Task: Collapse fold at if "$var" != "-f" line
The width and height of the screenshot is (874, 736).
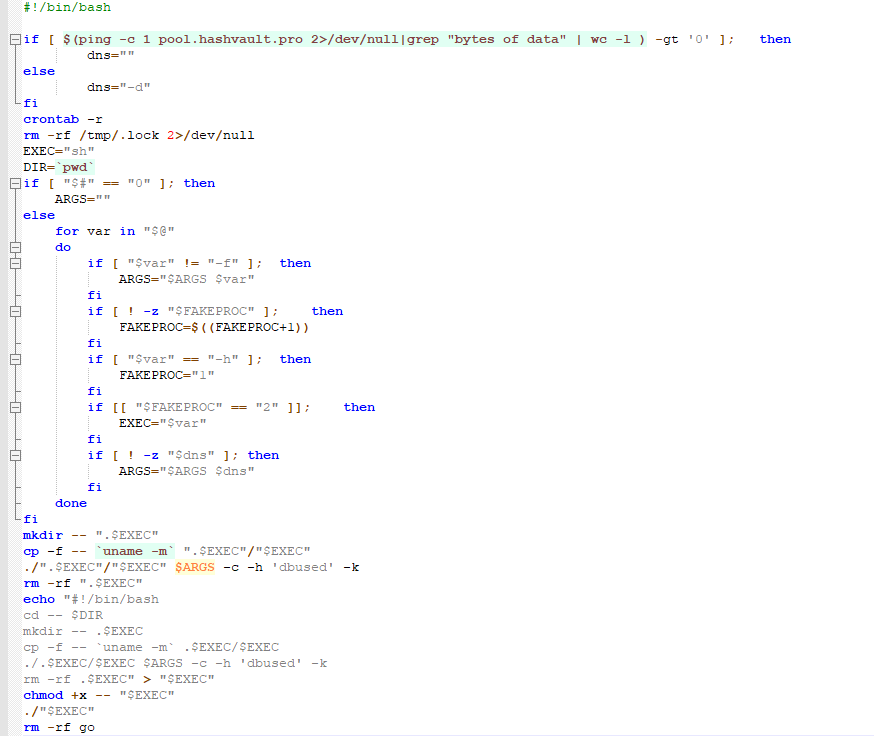Action: [16, 264]
